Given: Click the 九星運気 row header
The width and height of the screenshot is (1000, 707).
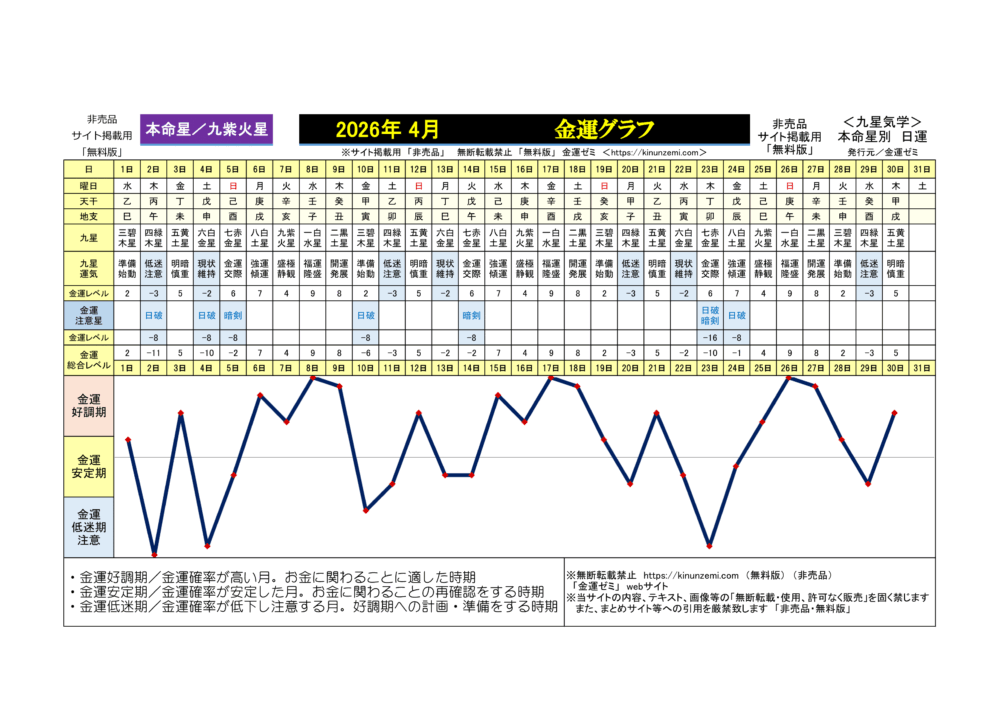Looking at the screenshot, I should [89, 268].
